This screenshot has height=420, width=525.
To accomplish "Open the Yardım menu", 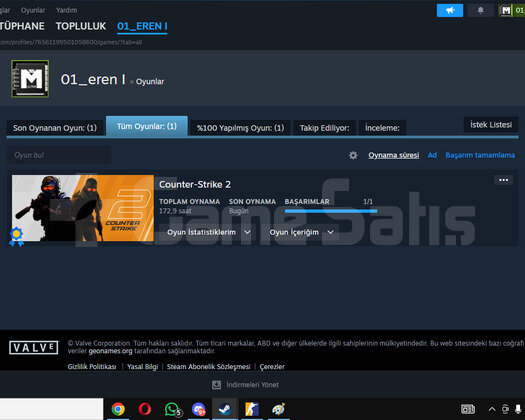I will coord(67,10).
